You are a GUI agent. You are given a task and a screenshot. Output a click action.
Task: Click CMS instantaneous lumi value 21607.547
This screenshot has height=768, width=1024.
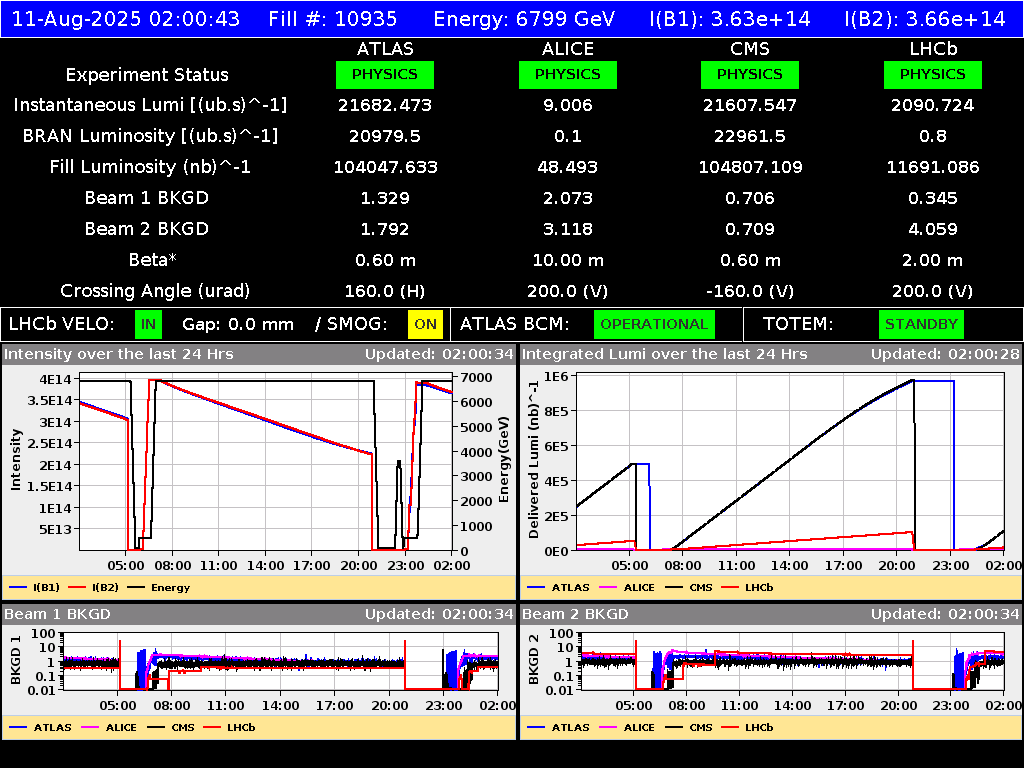coord(750,105)
